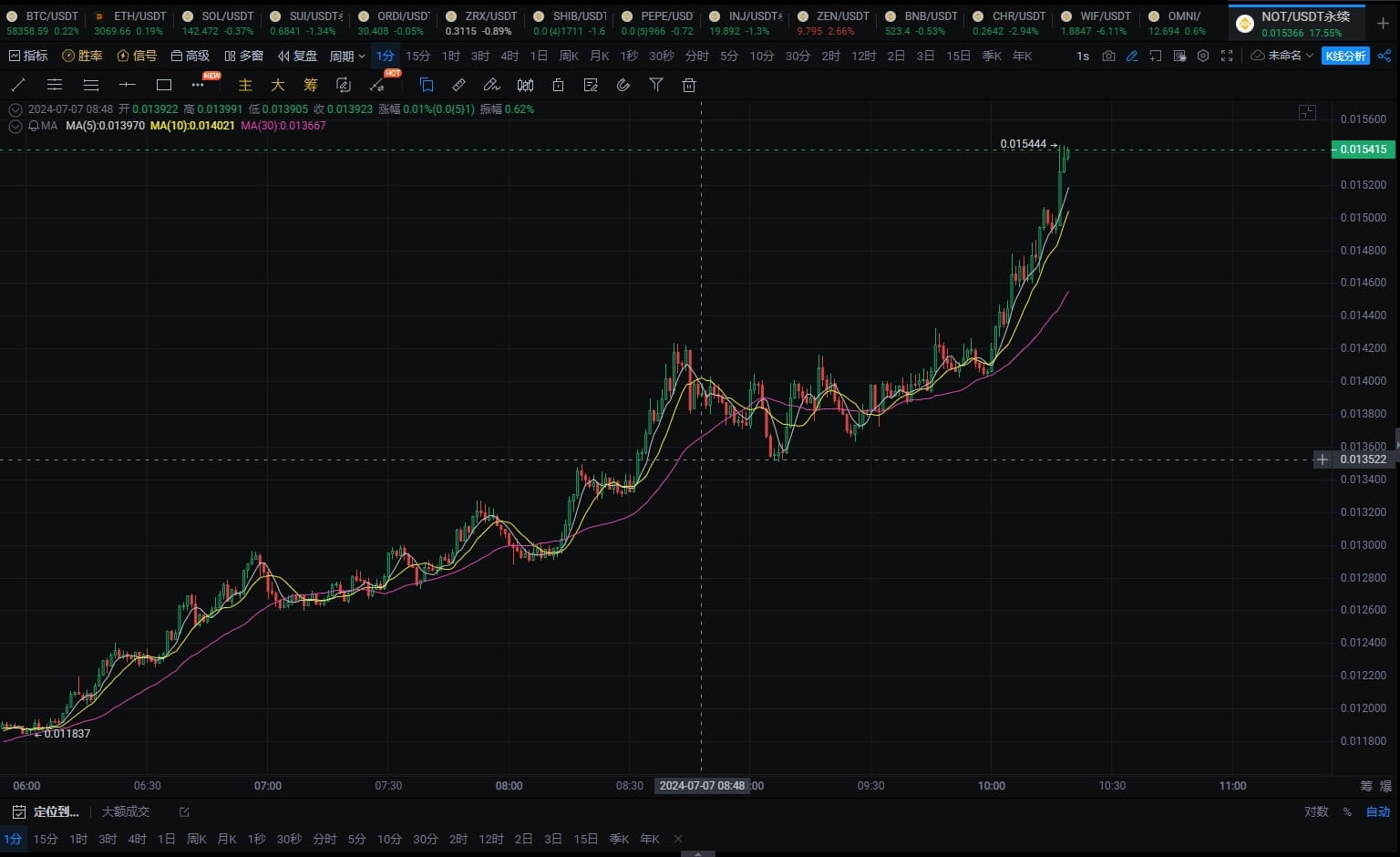Viewport: 1400px width, 857px height.
Task: Open chart settings hexagon icon
Action: point(1203,56)
